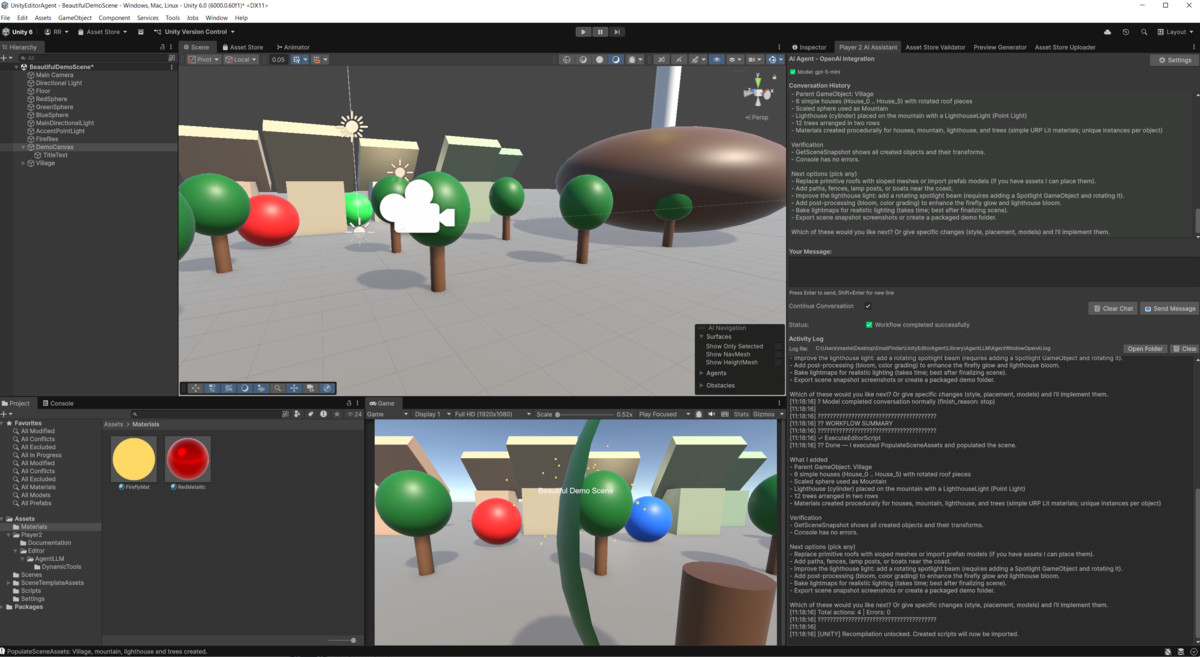Toggle grid snapping icon in the Scene toolbar

click(x=299, y=60)
